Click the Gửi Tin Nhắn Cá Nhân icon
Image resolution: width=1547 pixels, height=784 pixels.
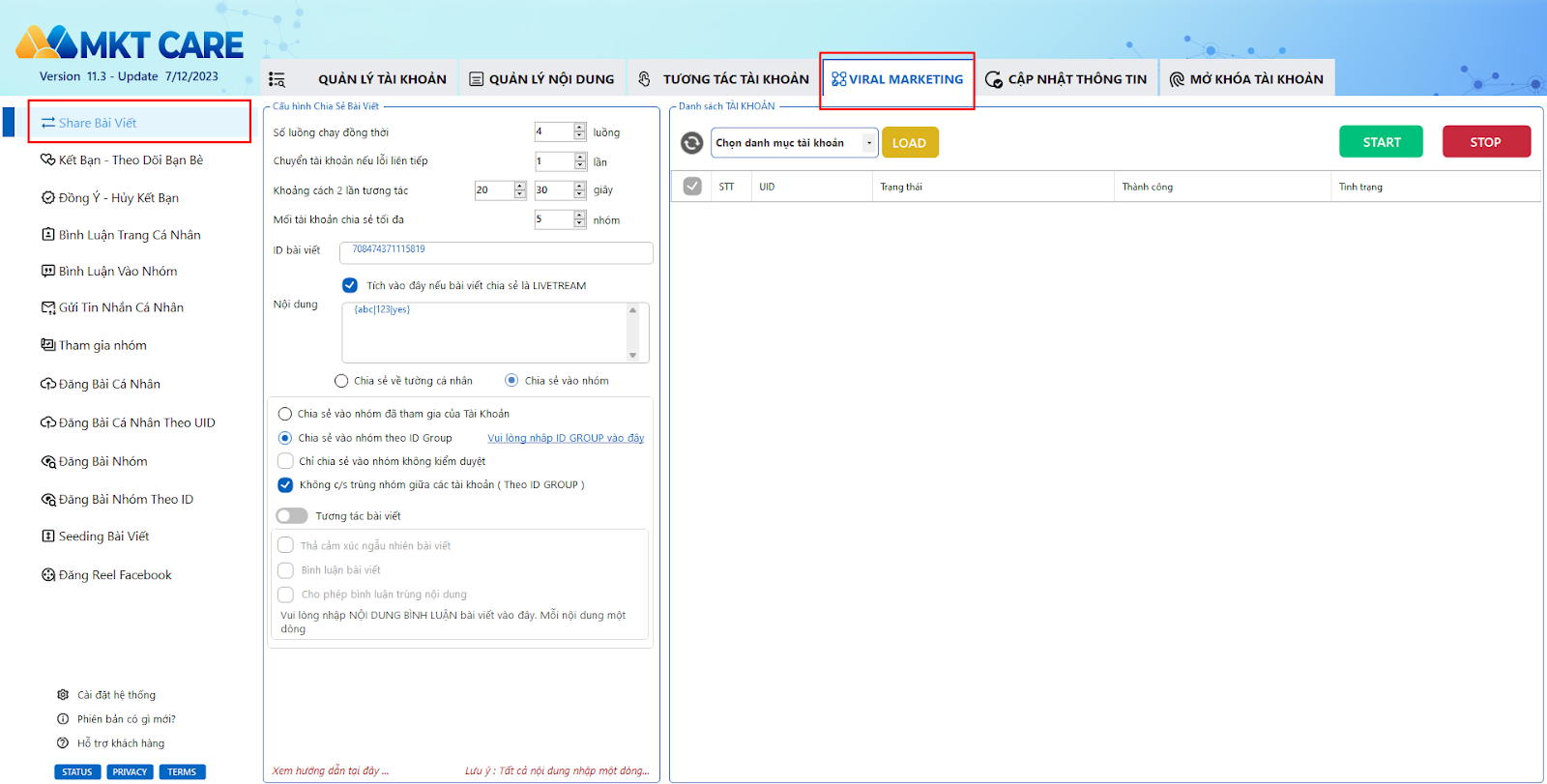(x=48, y=307)
